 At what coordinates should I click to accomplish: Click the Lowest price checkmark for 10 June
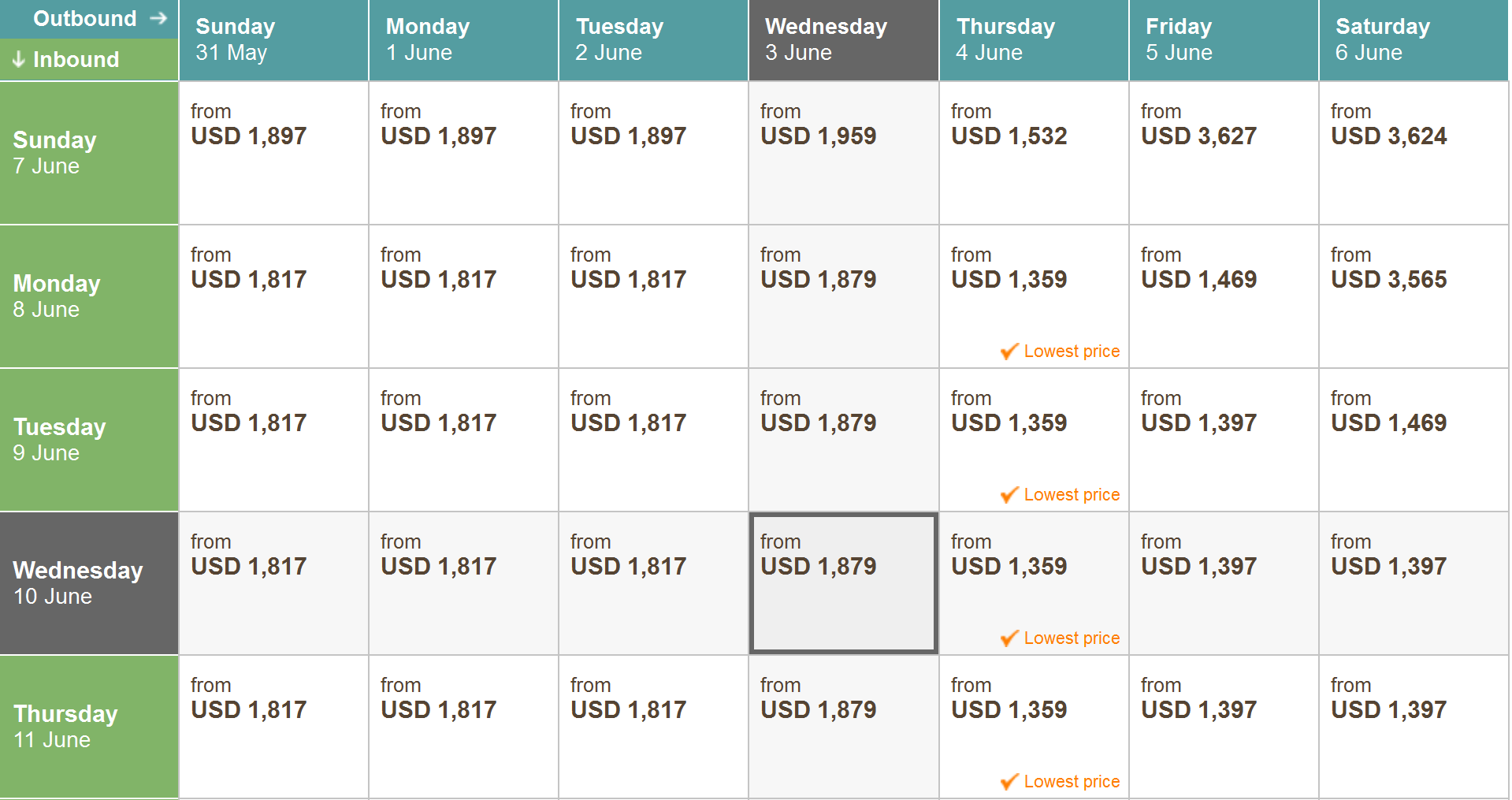point(1009,638)
